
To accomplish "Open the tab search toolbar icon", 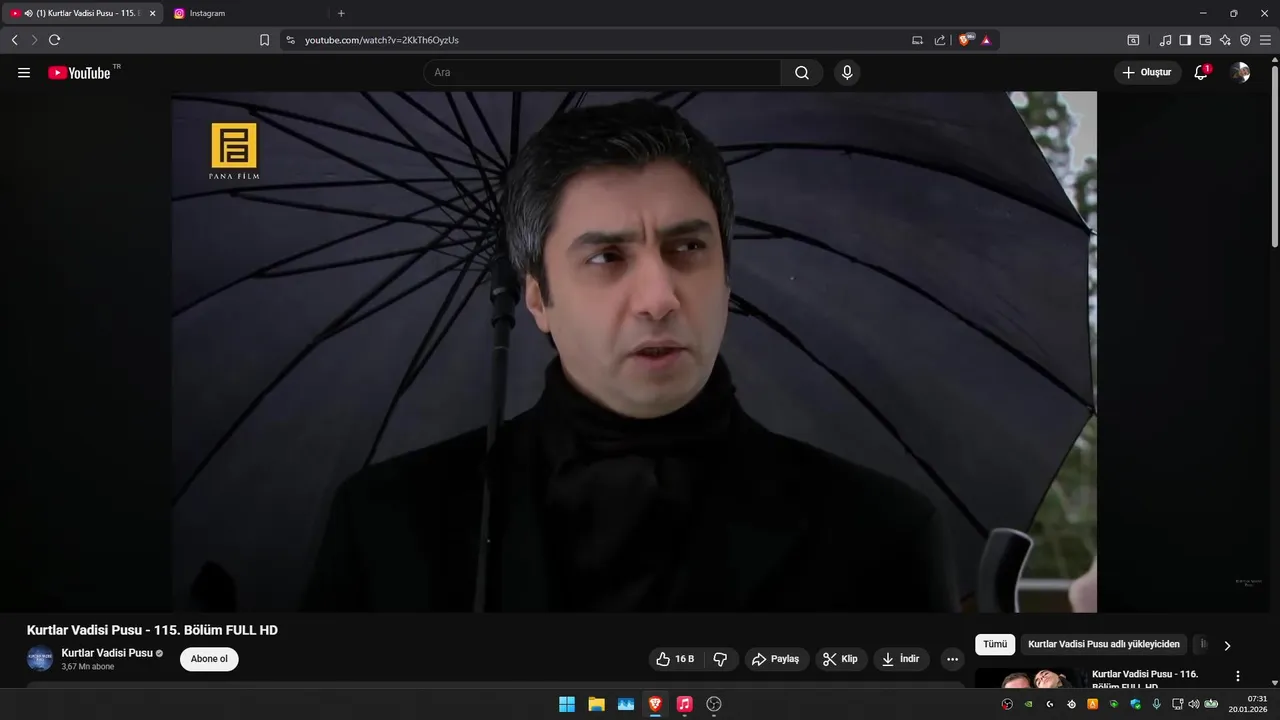I will point(1133,40).
